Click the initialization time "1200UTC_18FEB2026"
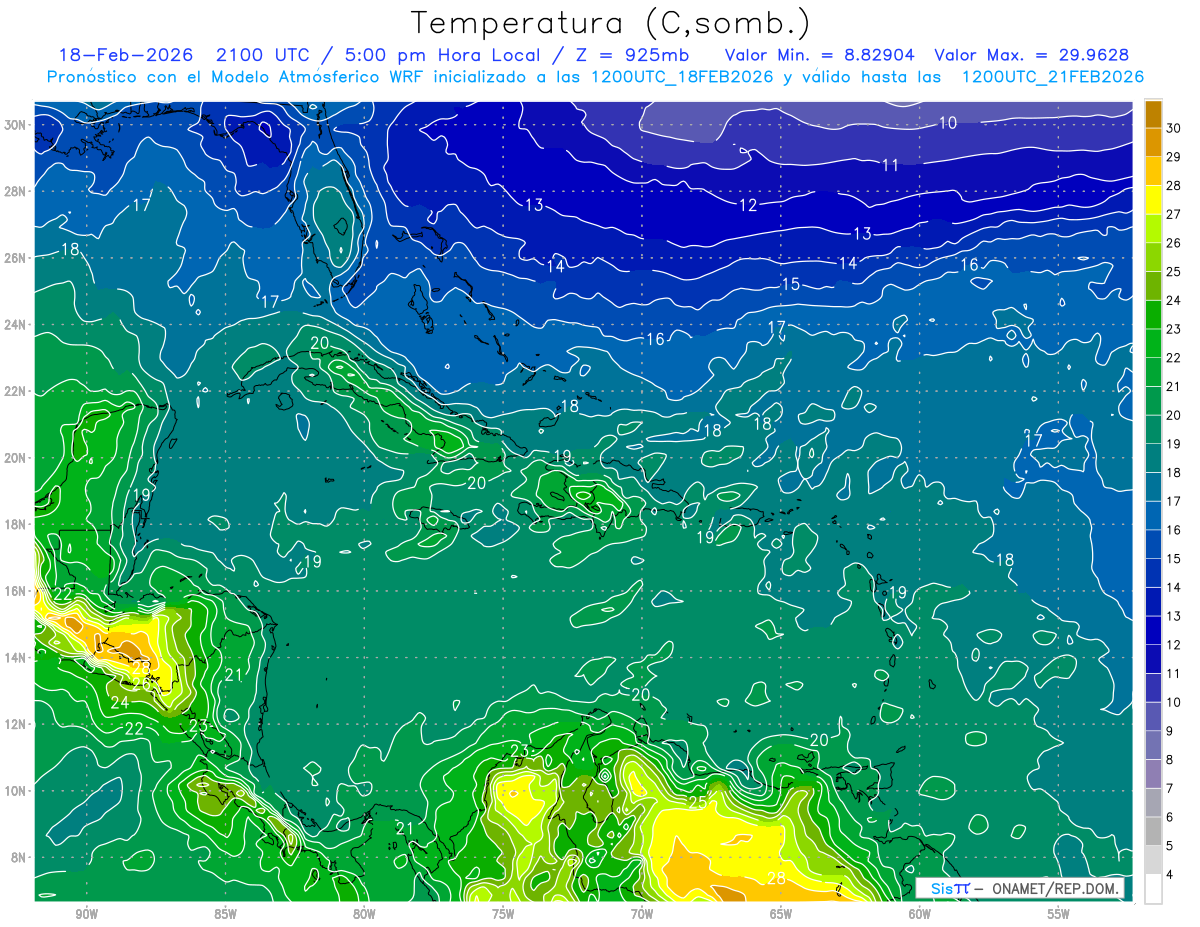 (x=682, y=77)
